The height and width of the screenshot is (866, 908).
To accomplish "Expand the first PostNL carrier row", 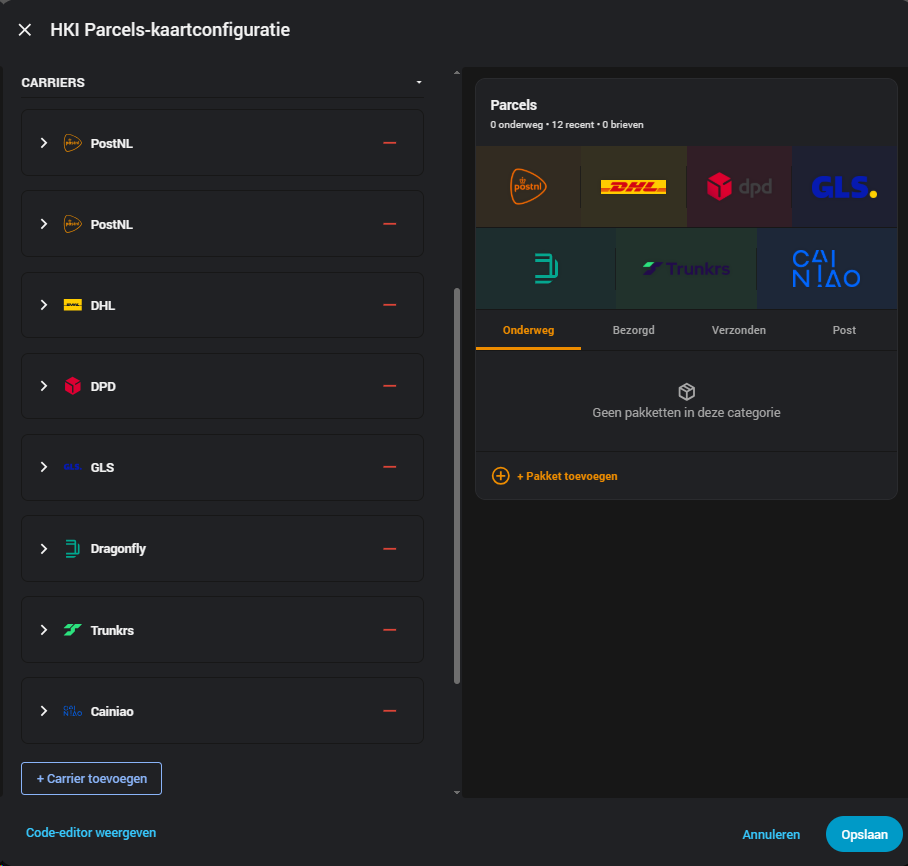I will [43, 143].
